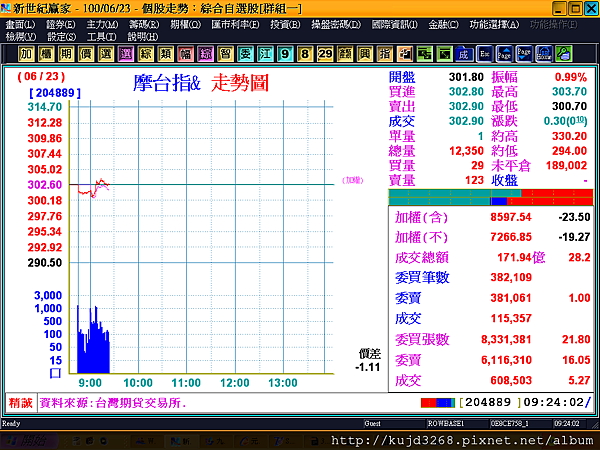Screen dimensions: 600x450
Task: Select the 成交總額 171.94億 value
Action: pos(521,258)
